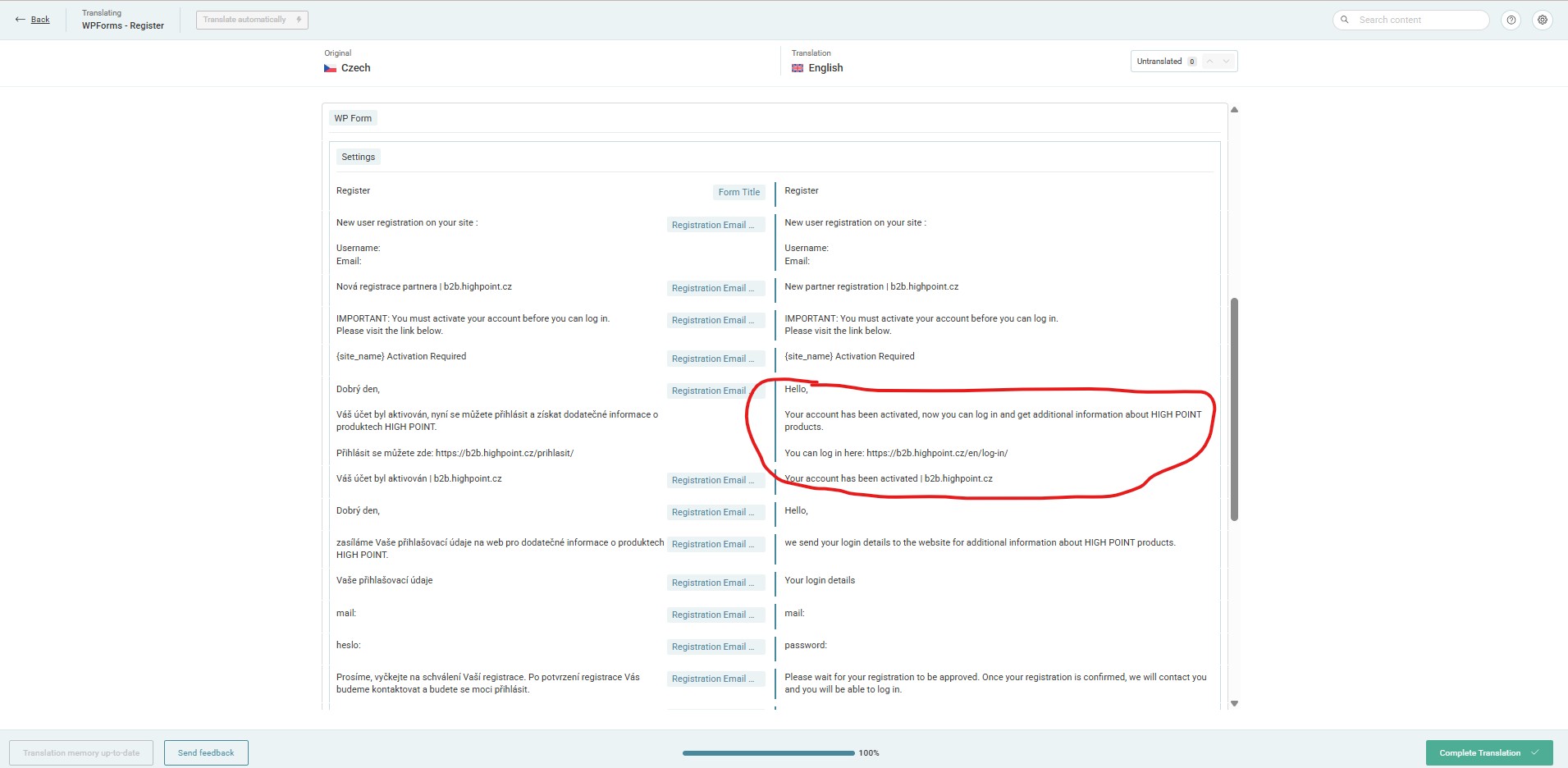Click Registration Email tag for 'mail:' row

tap(715, 615)
